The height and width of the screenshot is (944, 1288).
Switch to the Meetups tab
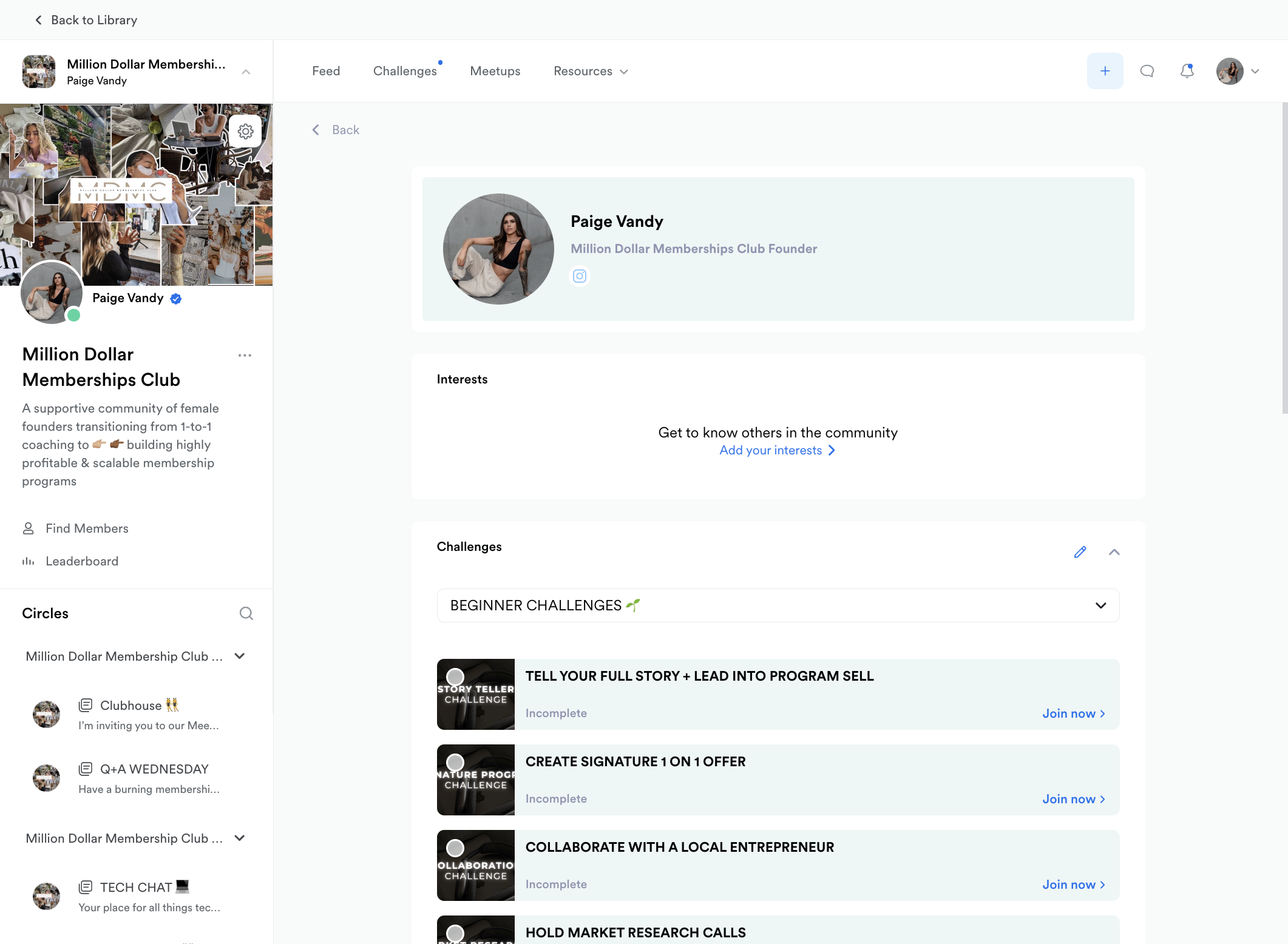tap(495, 71)
